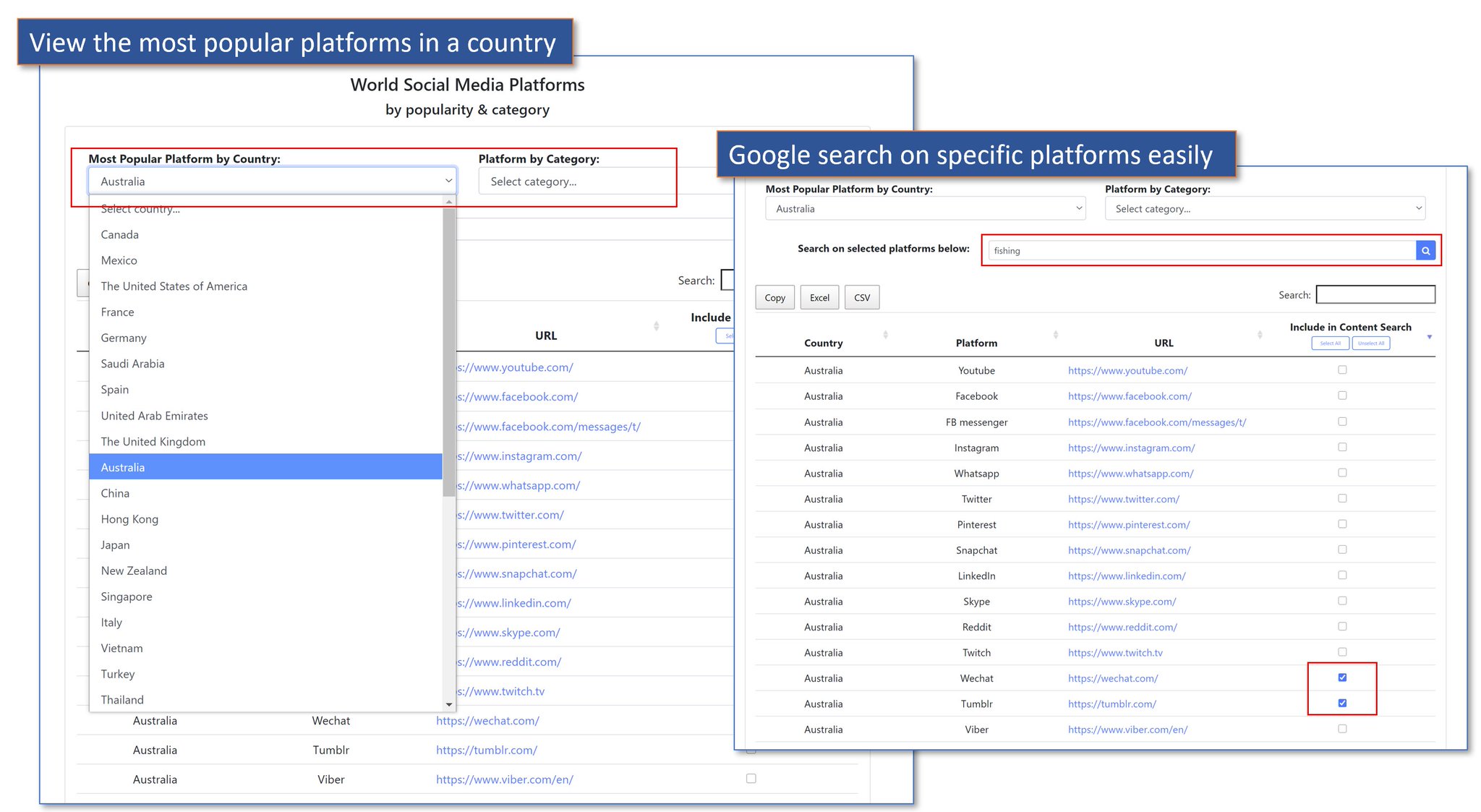Click left table URL column sort arrows
This screenshot has height=812, width=1481.
pyautogui.click(x=656, y=326)
